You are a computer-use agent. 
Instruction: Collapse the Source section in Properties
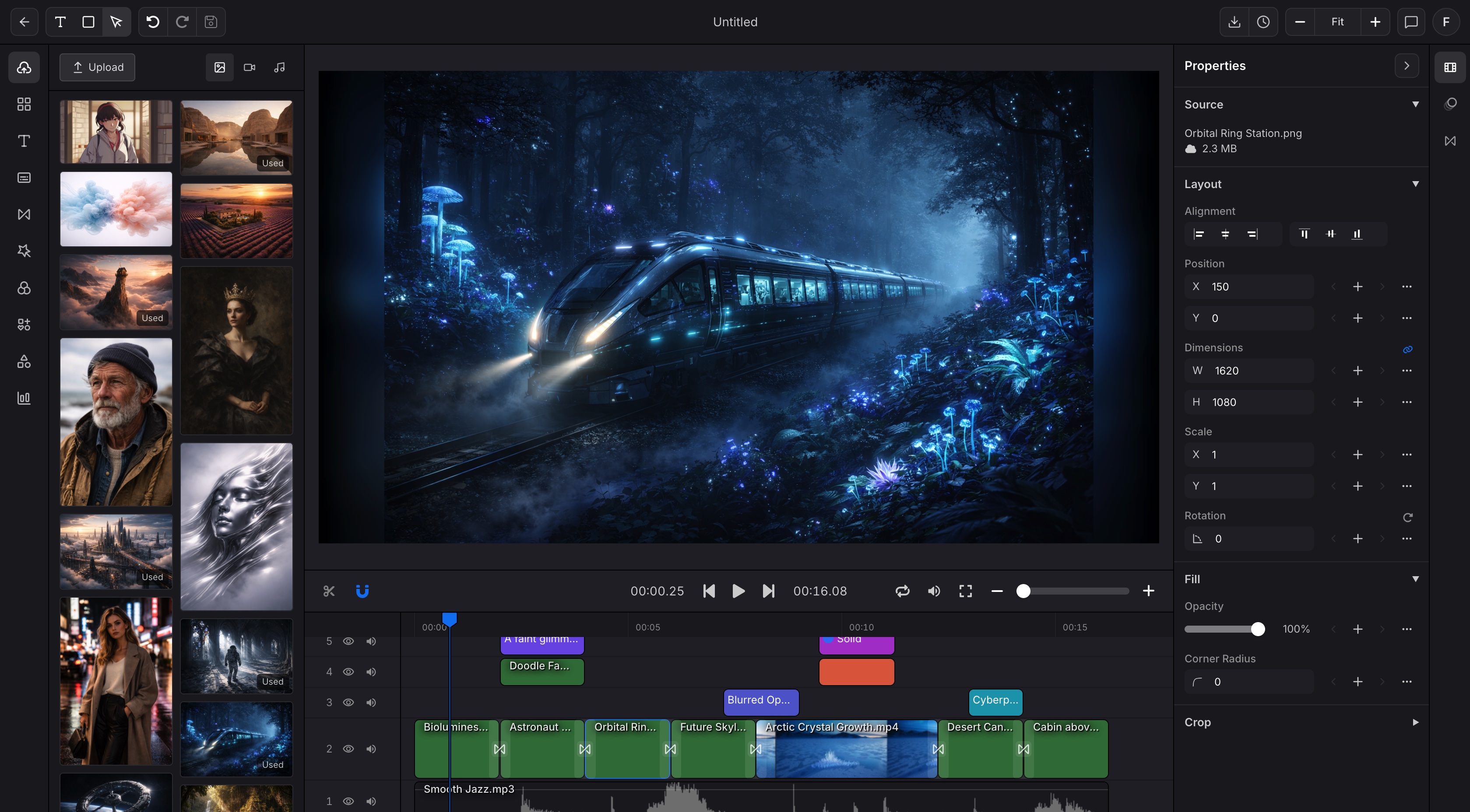tap(1416, 104)
